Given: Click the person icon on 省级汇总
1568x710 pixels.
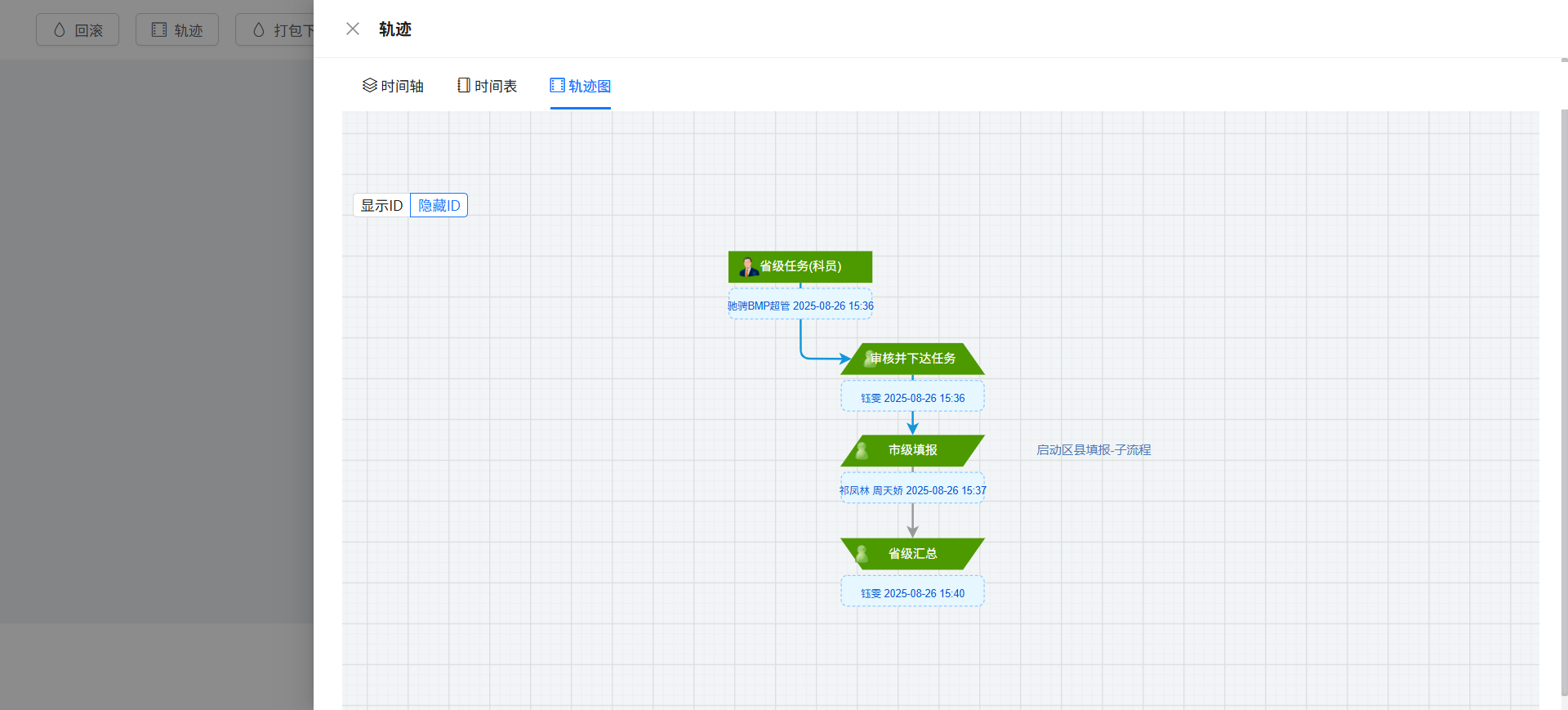Looking at the screenshot, I should coord(862,554).
